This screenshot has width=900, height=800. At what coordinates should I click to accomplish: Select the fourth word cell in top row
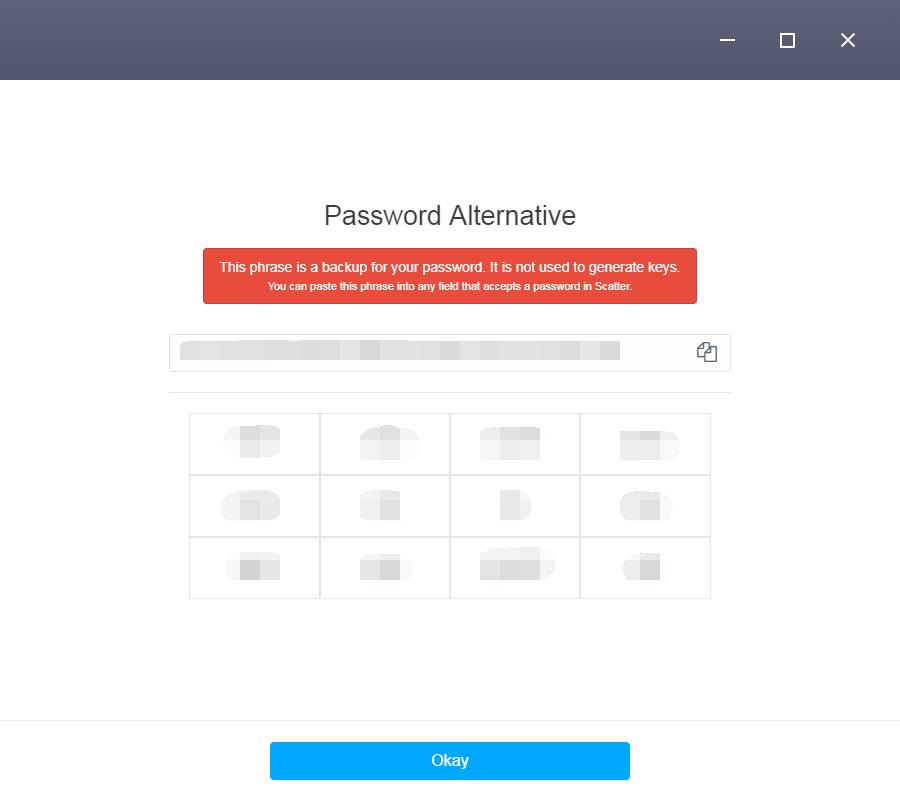point(645,444)
